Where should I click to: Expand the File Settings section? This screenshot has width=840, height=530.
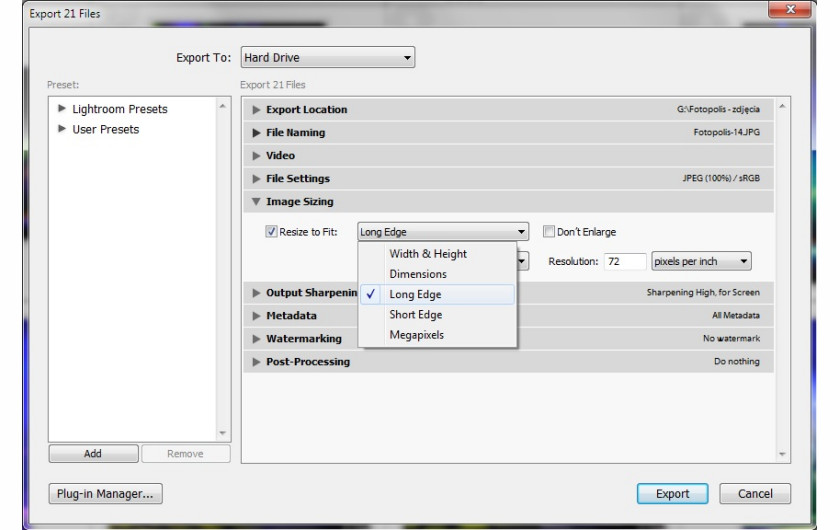coord(256,178)
